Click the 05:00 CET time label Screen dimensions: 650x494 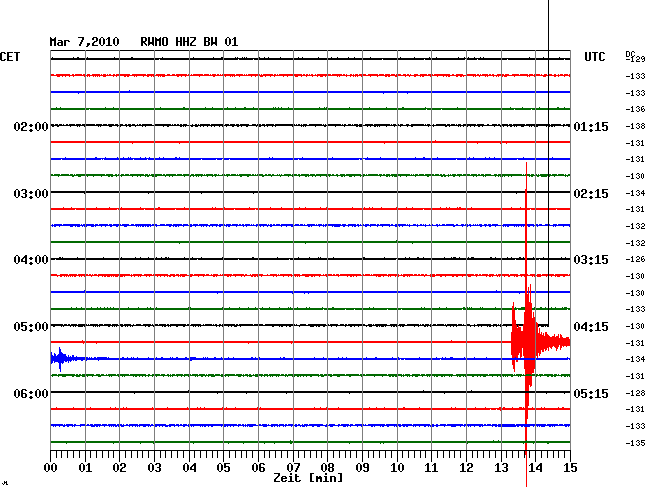(31, 327)
